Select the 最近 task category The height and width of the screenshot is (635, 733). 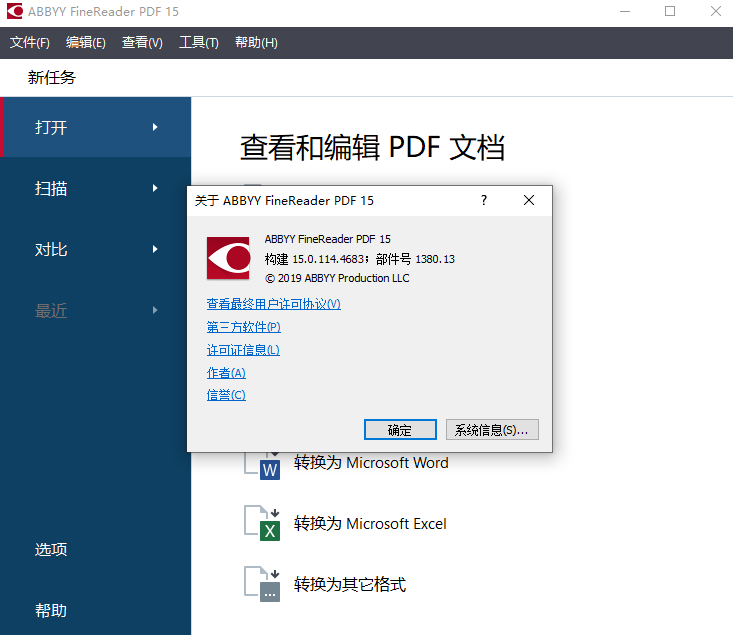(x=95, y=310)
